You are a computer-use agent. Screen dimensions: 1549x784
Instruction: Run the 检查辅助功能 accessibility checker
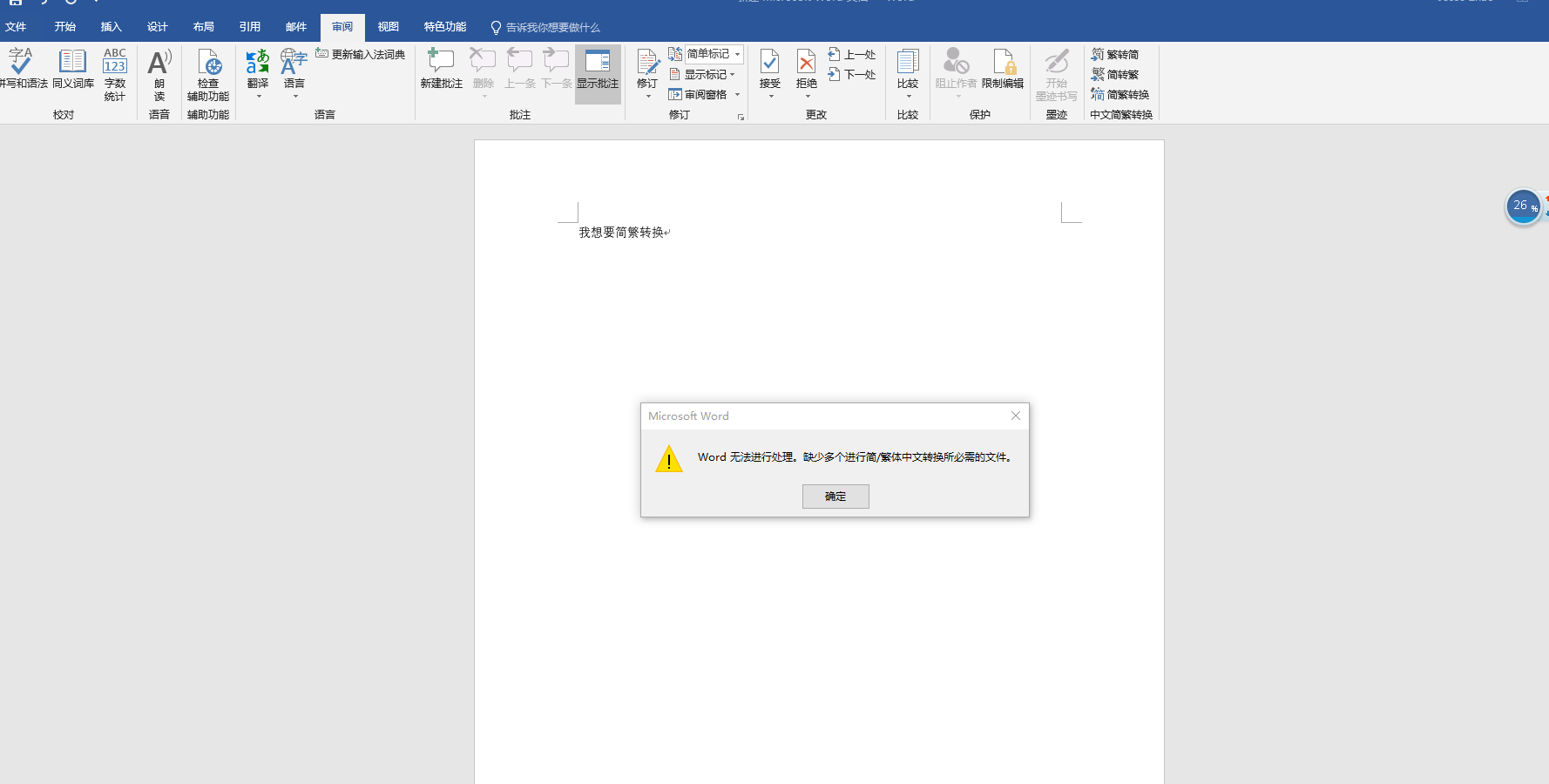207,74
